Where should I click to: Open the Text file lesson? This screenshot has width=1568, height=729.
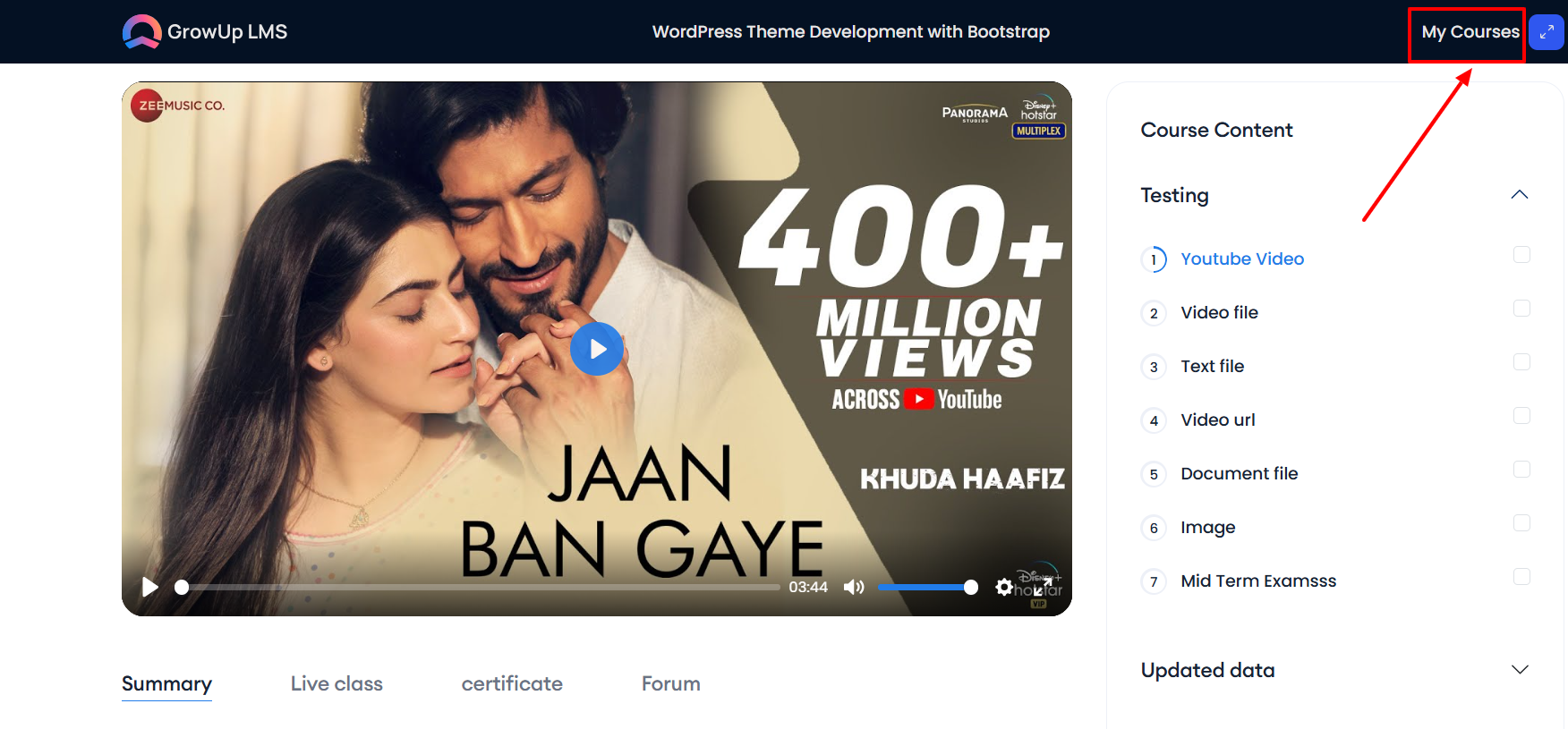pyautogui.click(x=1212, y=367)
